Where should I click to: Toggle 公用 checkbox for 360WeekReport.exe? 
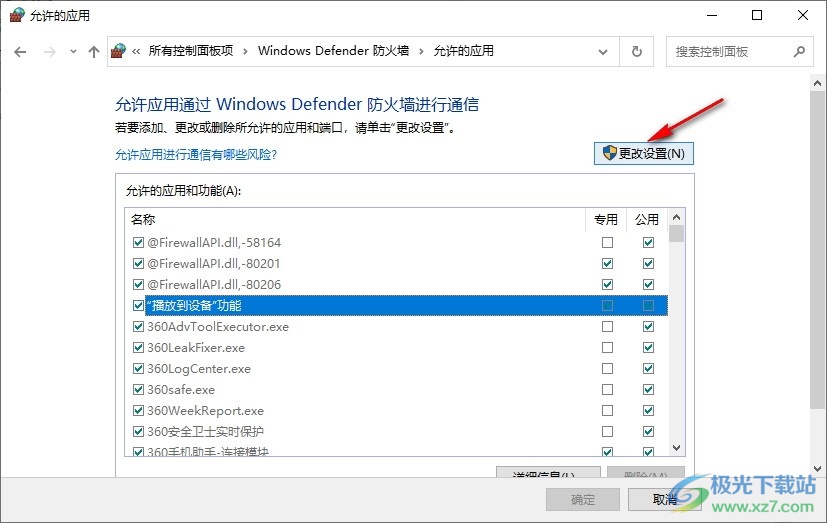click(648, 411)
